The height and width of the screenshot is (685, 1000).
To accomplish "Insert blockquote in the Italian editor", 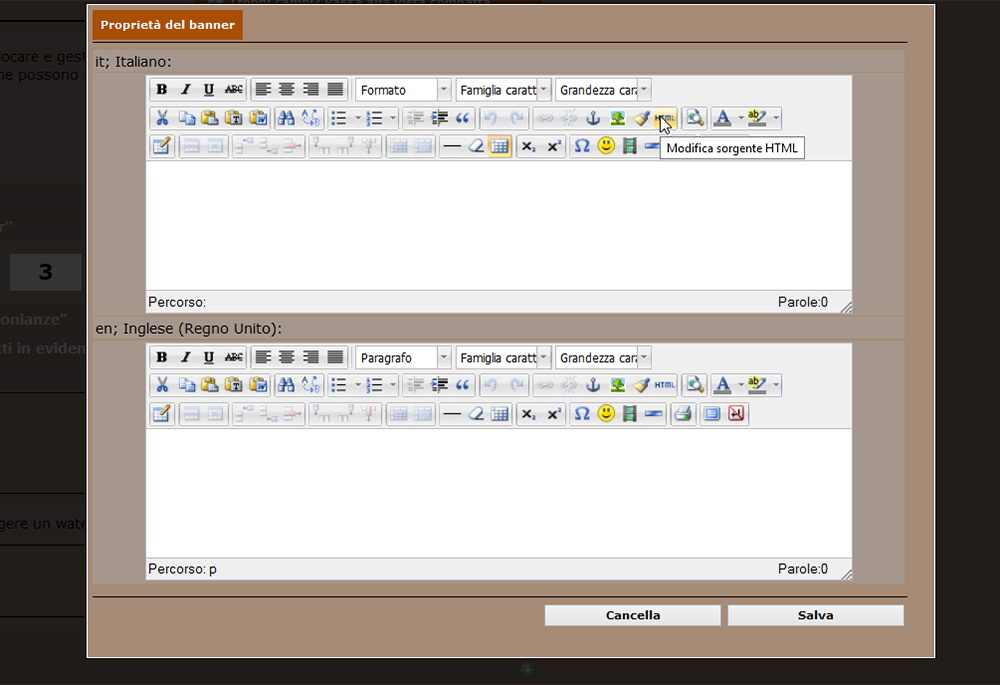I will click(x=462, y=118).
